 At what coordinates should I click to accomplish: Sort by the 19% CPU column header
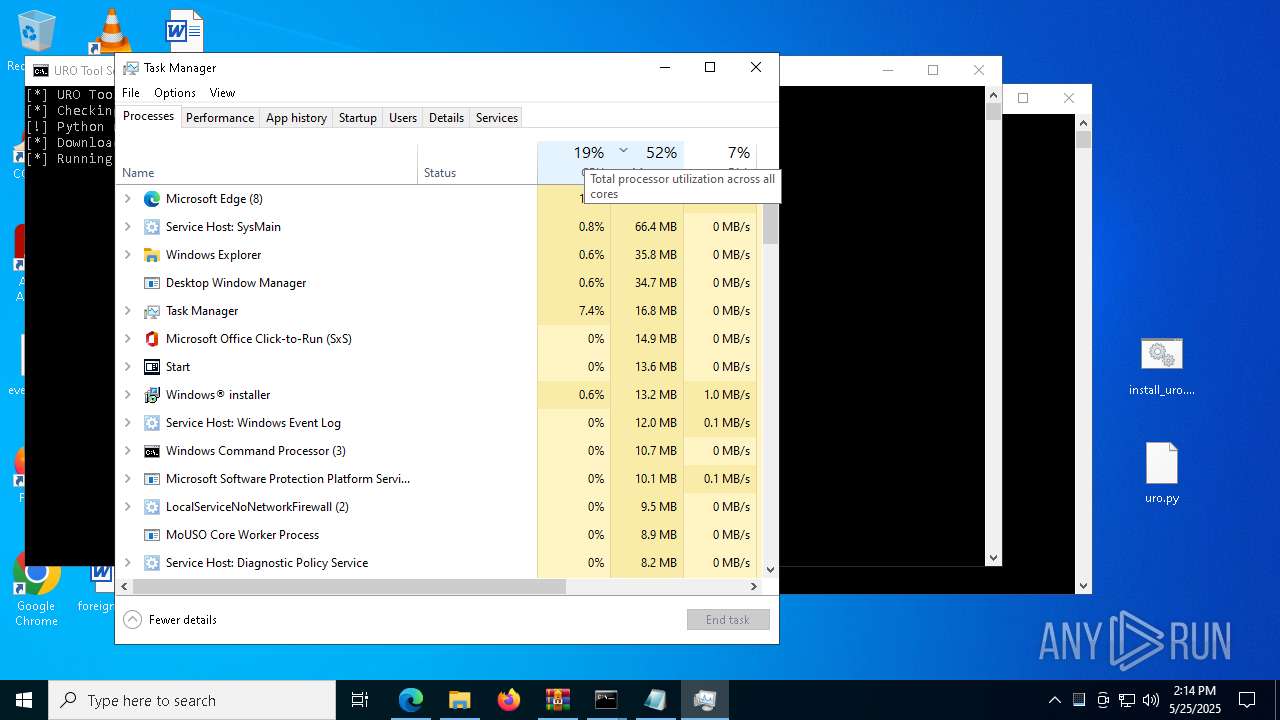click(574, 164)
